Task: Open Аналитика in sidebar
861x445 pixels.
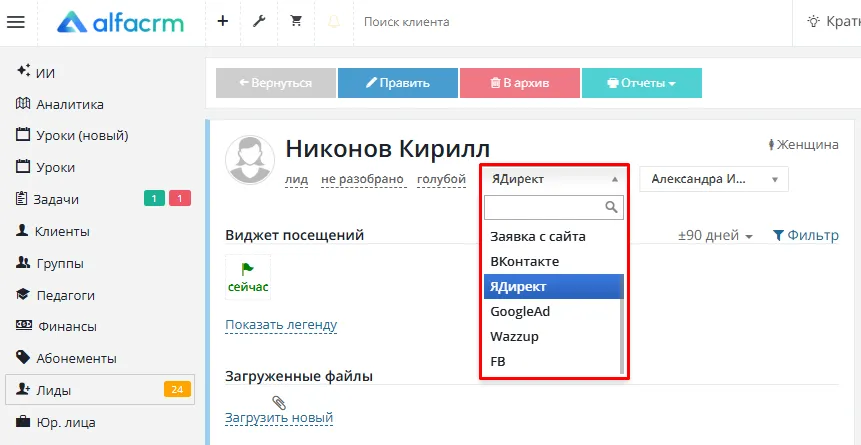Action: click(x=70, y=104)
